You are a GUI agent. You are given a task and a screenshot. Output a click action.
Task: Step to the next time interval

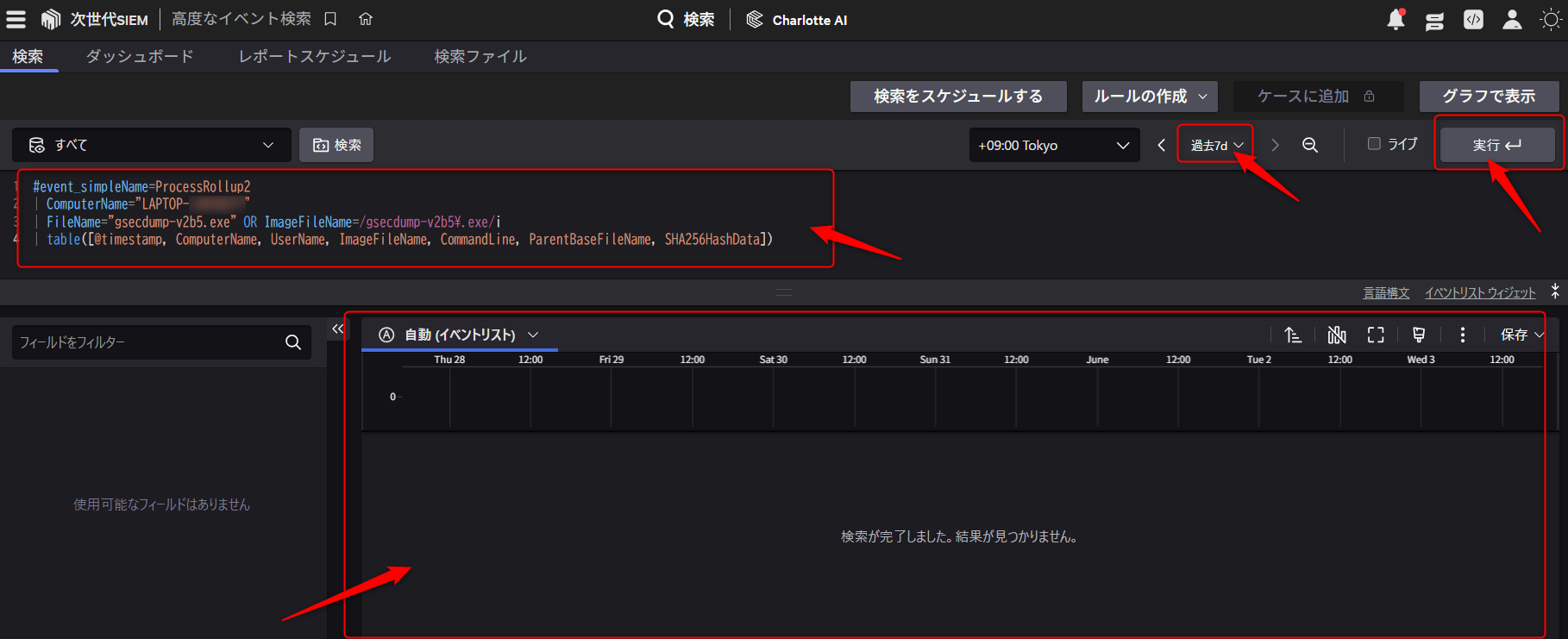(x=1275, y=145)
